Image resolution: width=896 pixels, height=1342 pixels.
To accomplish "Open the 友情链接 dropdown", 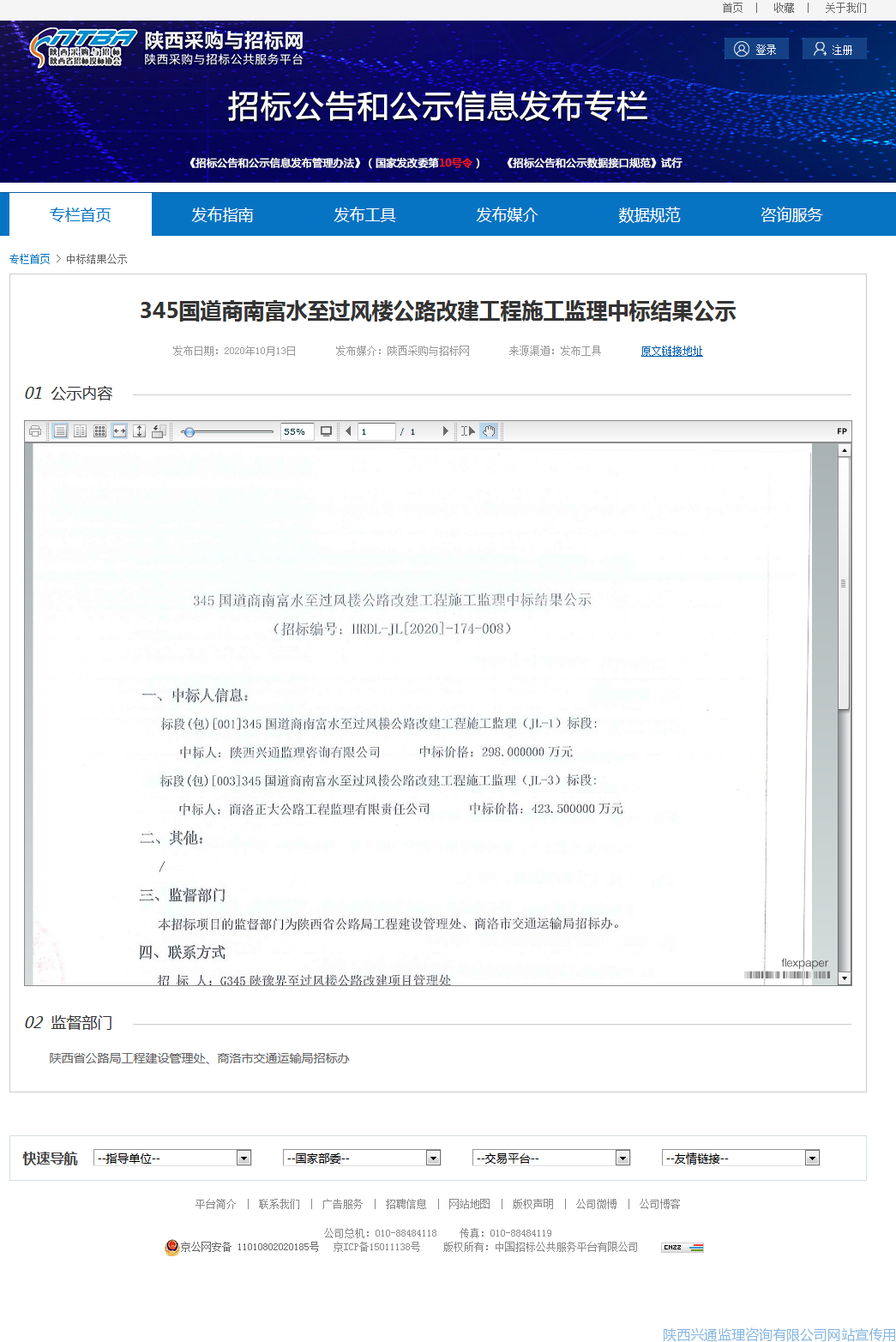I will tap(741, 1158).
